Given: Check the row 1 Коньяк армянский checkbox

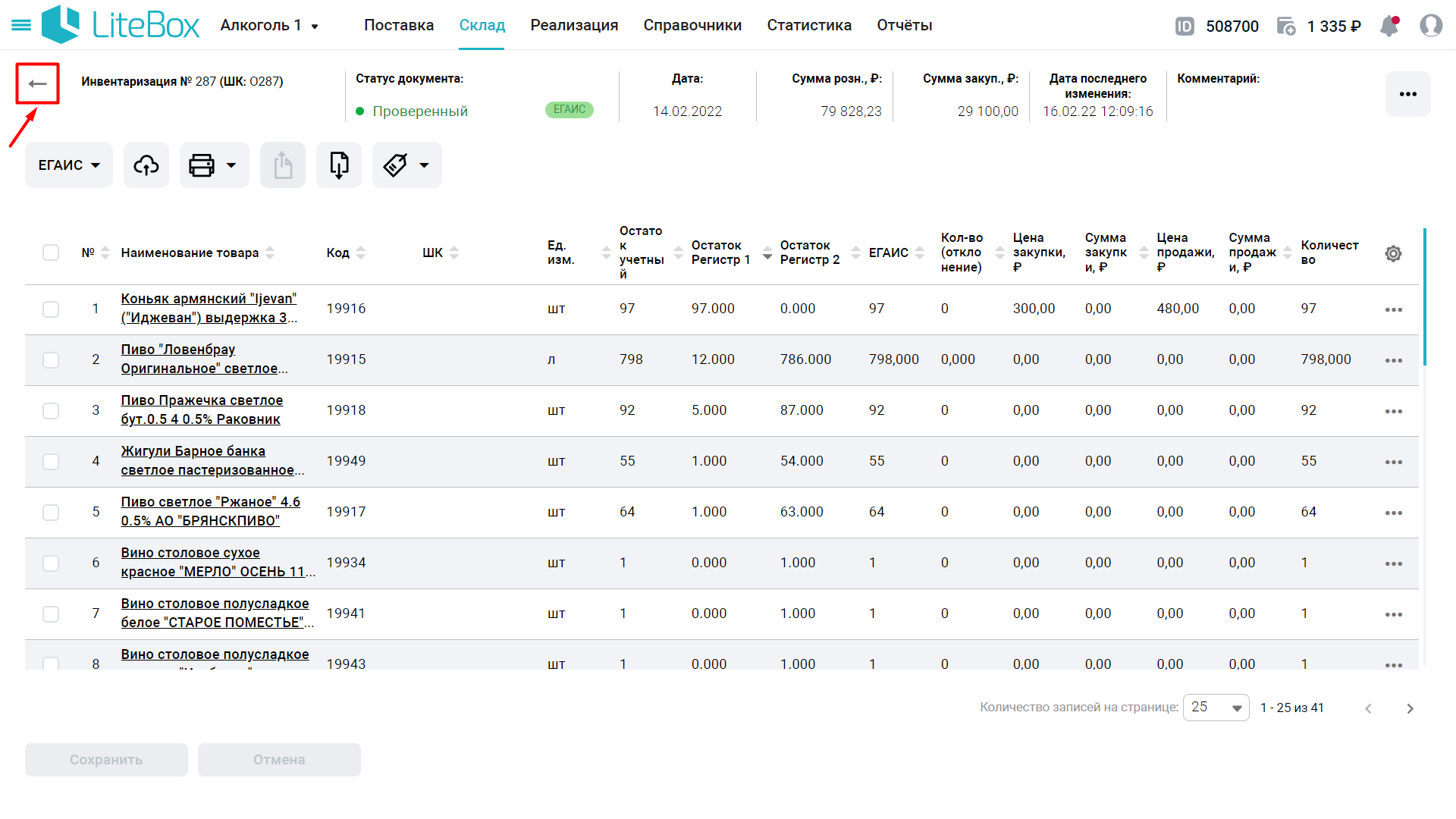Looking at the screenshot, I should [x=51, y=309].
